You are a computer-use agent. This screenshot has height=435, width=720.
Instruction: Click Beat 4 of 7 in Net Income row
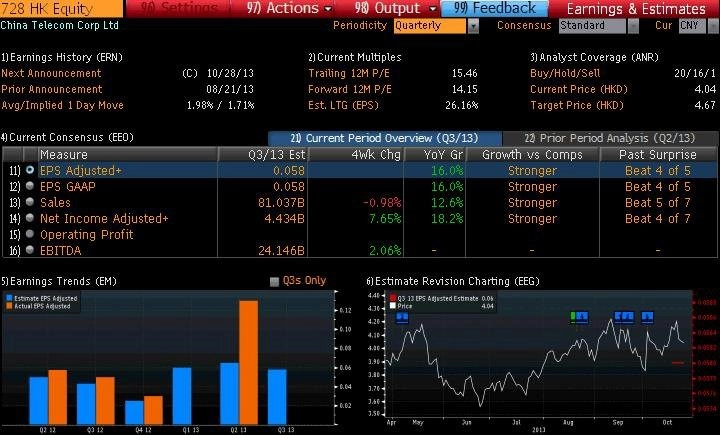click(658, 219)
